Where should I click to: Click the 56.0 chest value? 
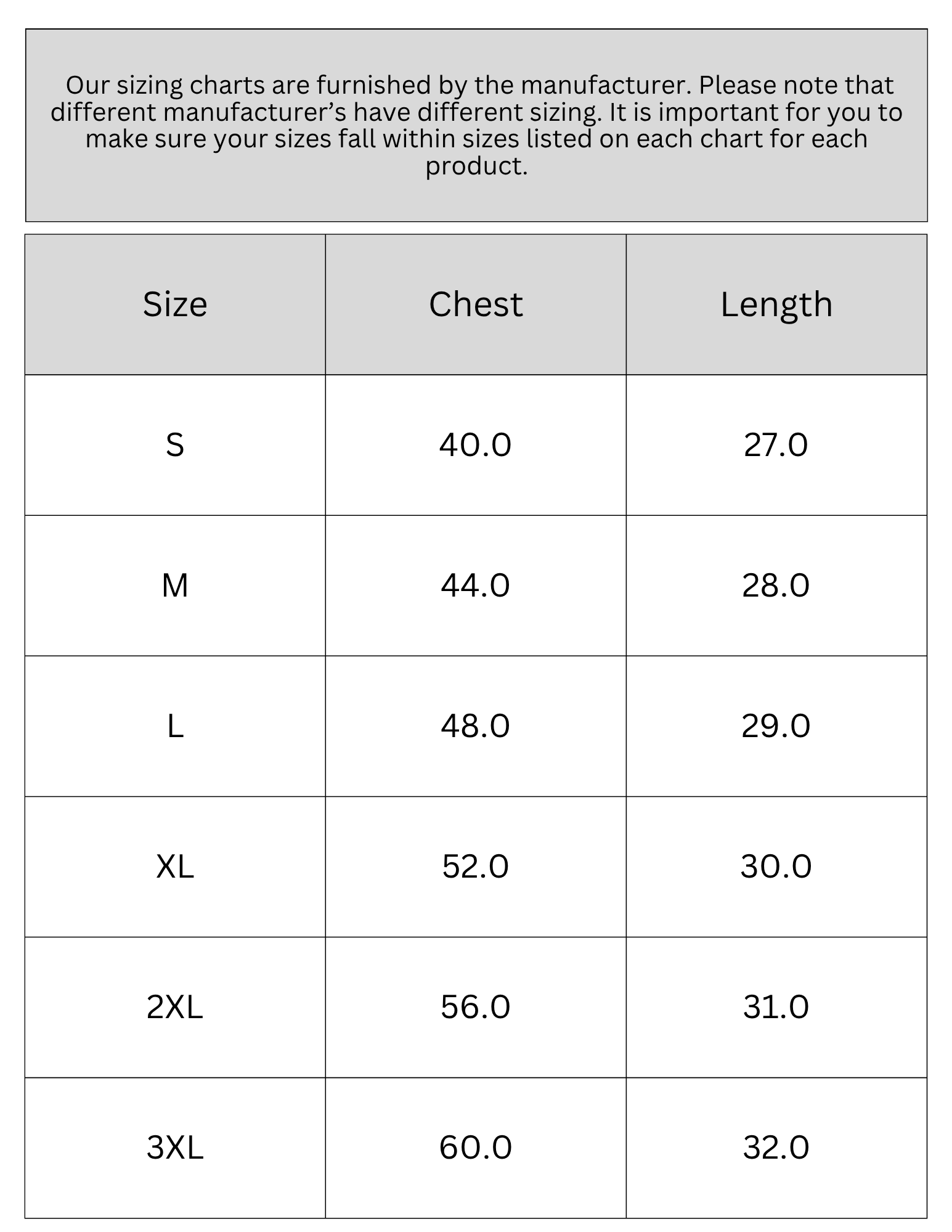(x=476, y=1007)
